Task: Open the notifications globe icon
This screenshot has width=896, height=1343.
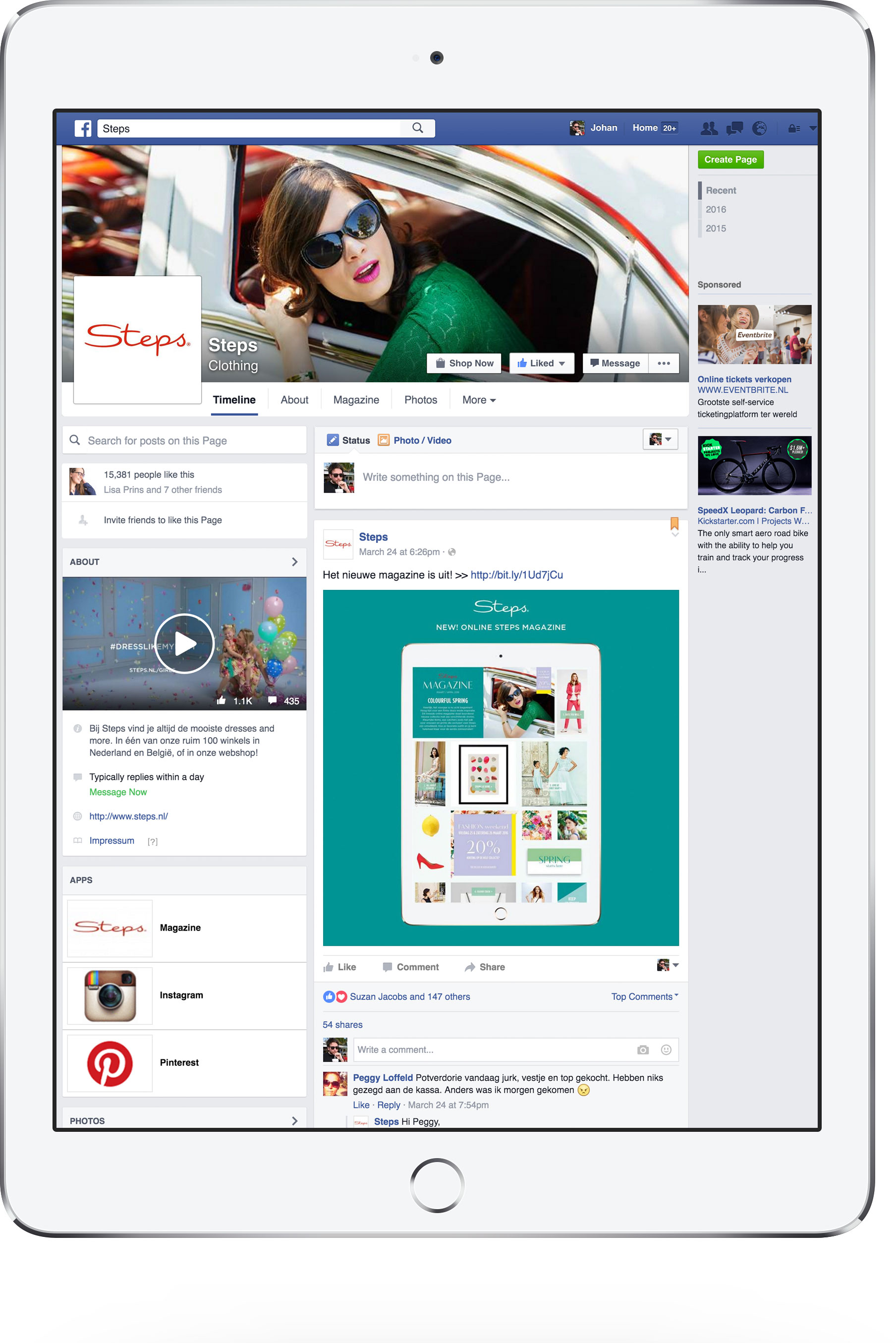Action: click(x=759, y=128)
